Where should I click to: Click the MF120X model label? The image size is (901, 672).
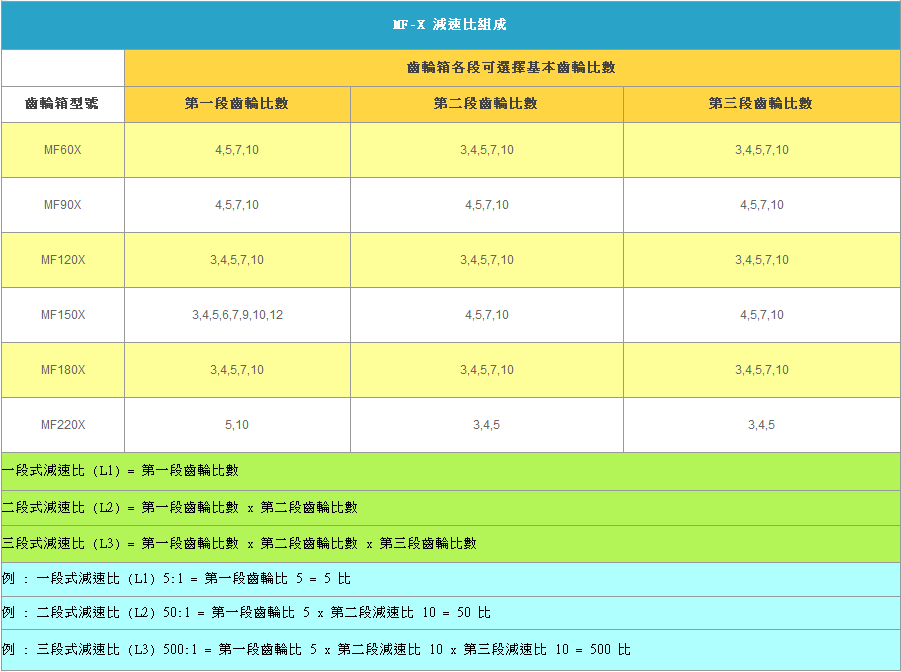62,260
